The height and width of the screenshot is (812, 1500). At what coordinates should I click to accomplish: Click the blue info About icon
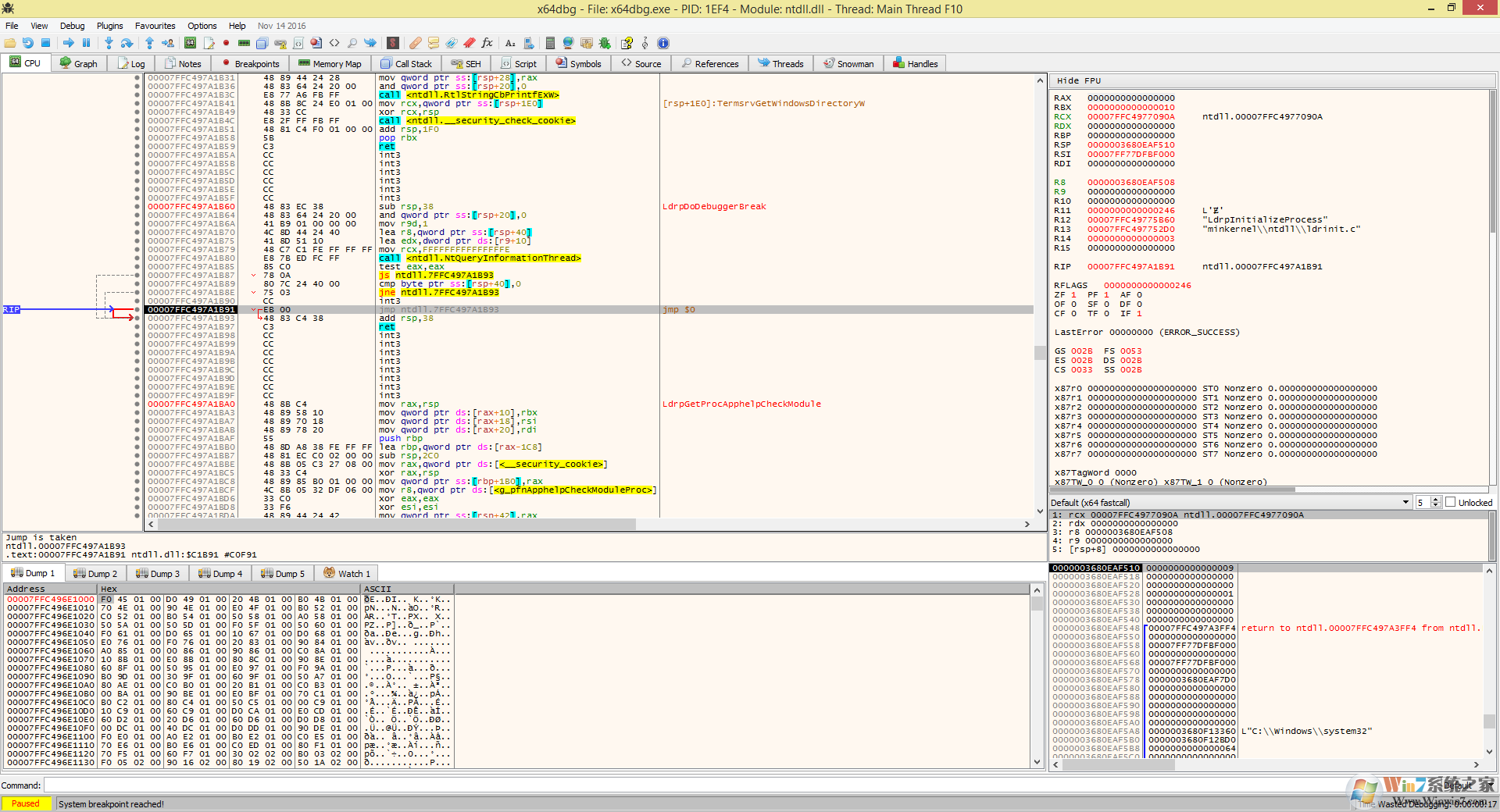(x=663, y=43)
